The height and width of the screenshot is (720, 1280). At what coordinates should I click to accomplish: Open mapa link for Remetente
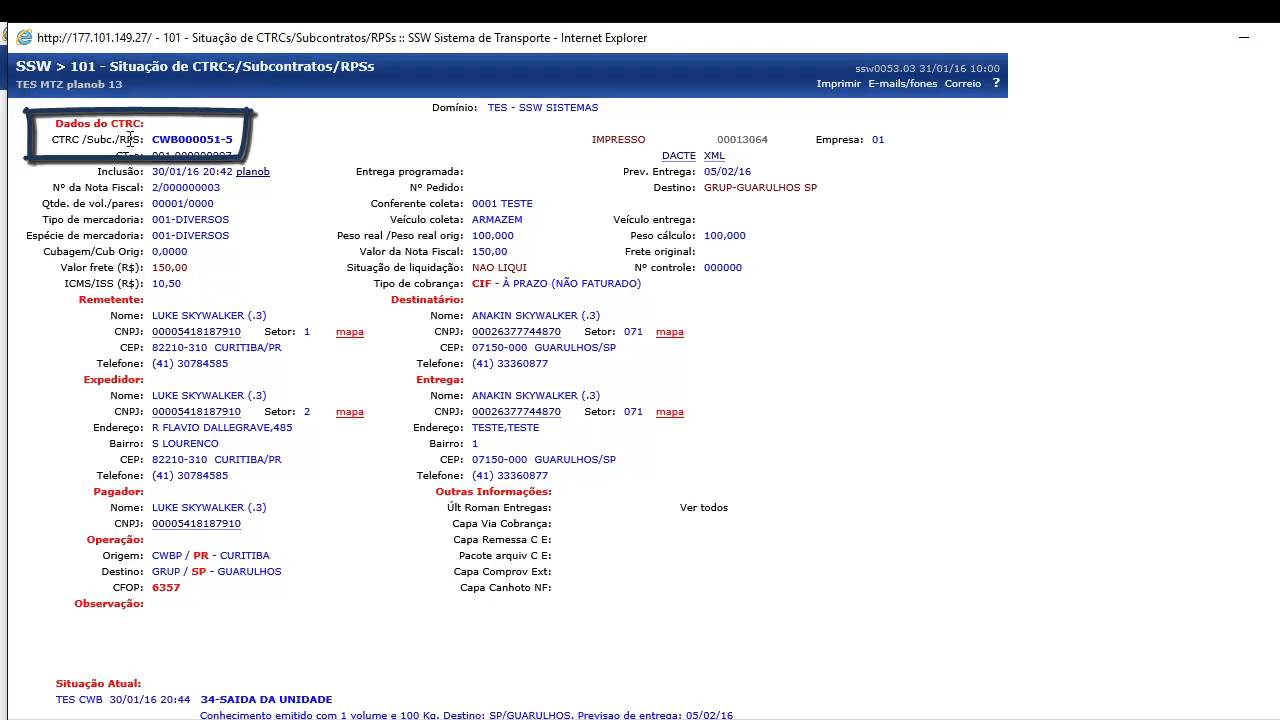(350, 332)
